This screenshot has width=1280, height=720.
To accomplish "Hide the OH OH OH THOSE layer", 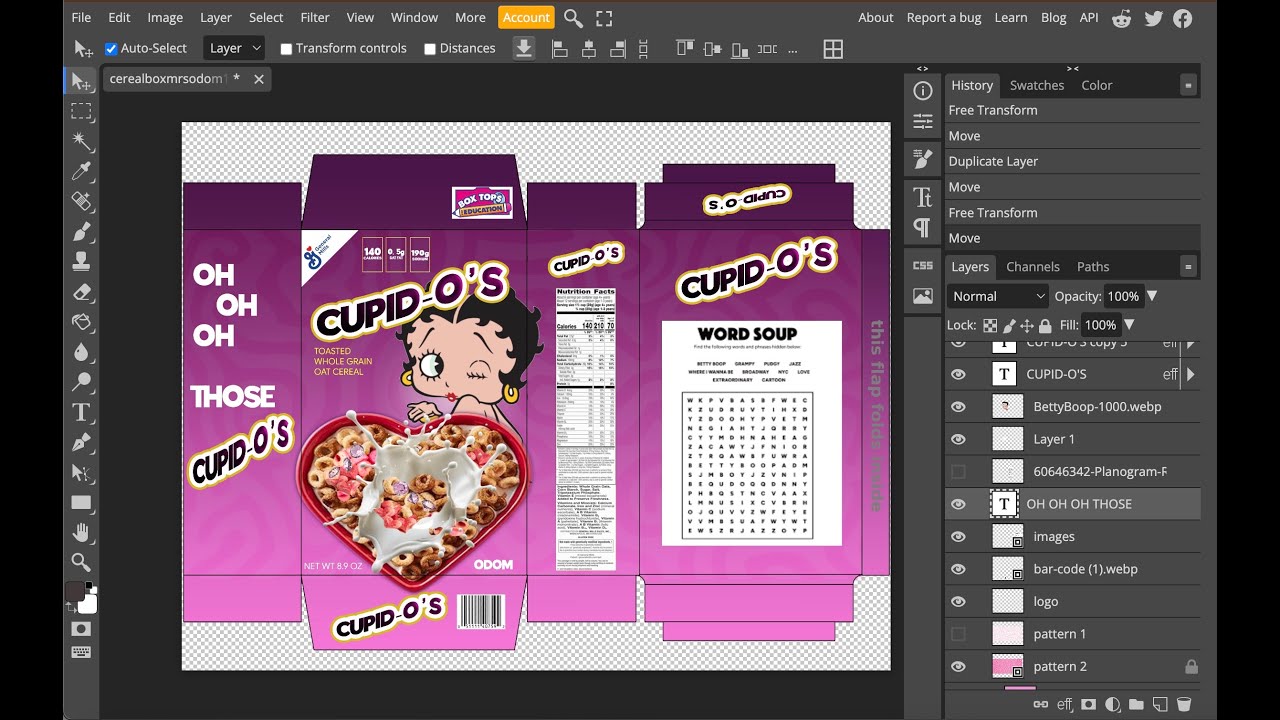I will (x=958, y=504).
